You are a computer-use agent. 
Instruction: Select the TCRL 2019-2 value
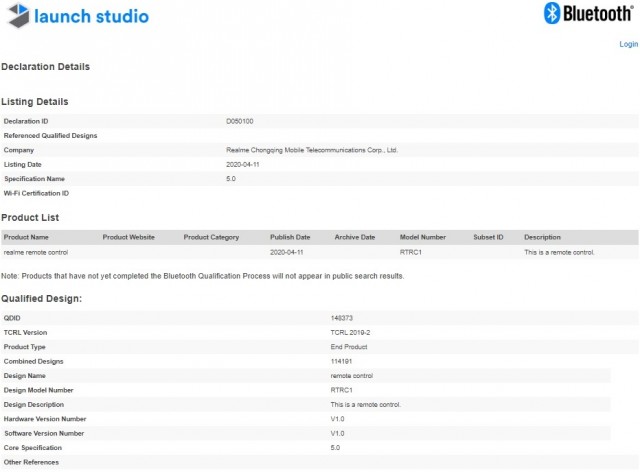pyautogui.click(x=350, y=332)
